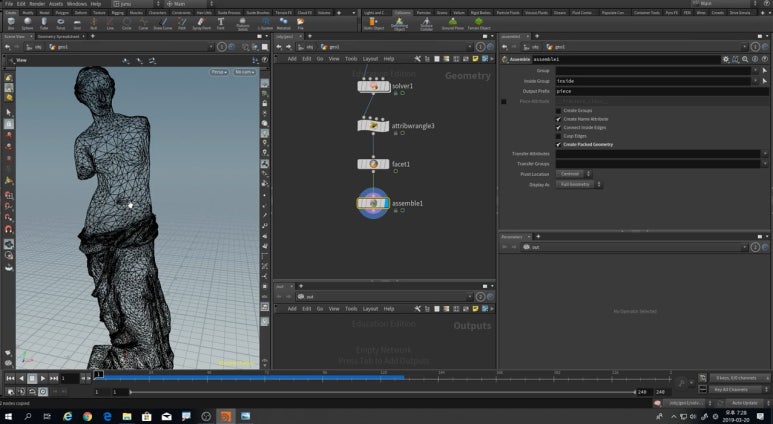
Task: Click the Ground Plane shelf tool
Action: pyautogui.click(x=453, y=23)
